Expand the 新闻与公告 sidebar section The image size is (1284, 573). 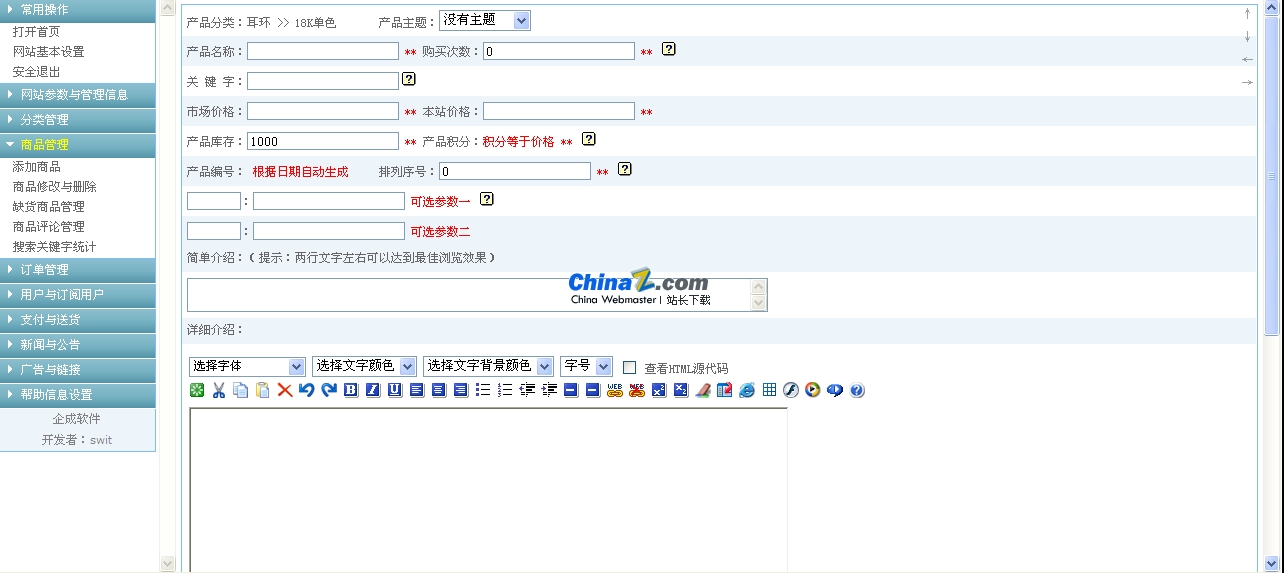click(x=78, y=345)
